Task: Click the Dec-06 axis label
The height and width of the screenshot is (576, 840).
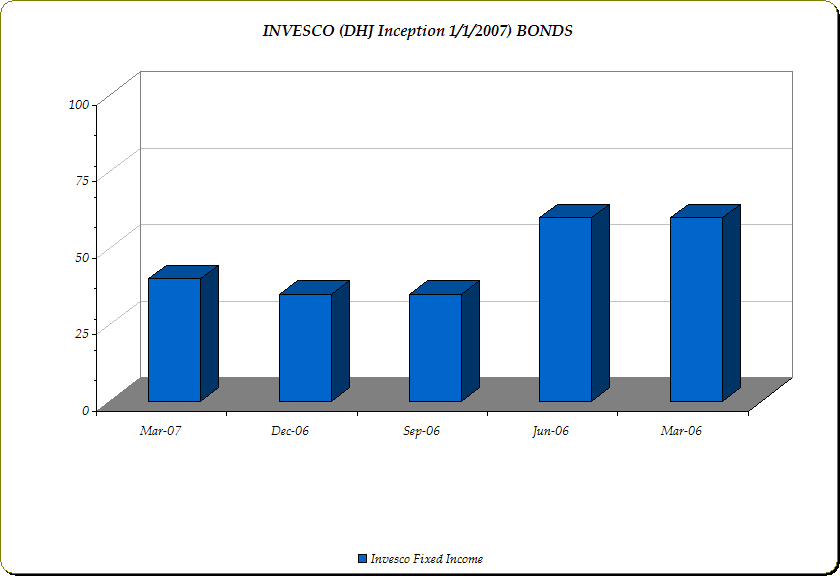Action: [290, 431]
